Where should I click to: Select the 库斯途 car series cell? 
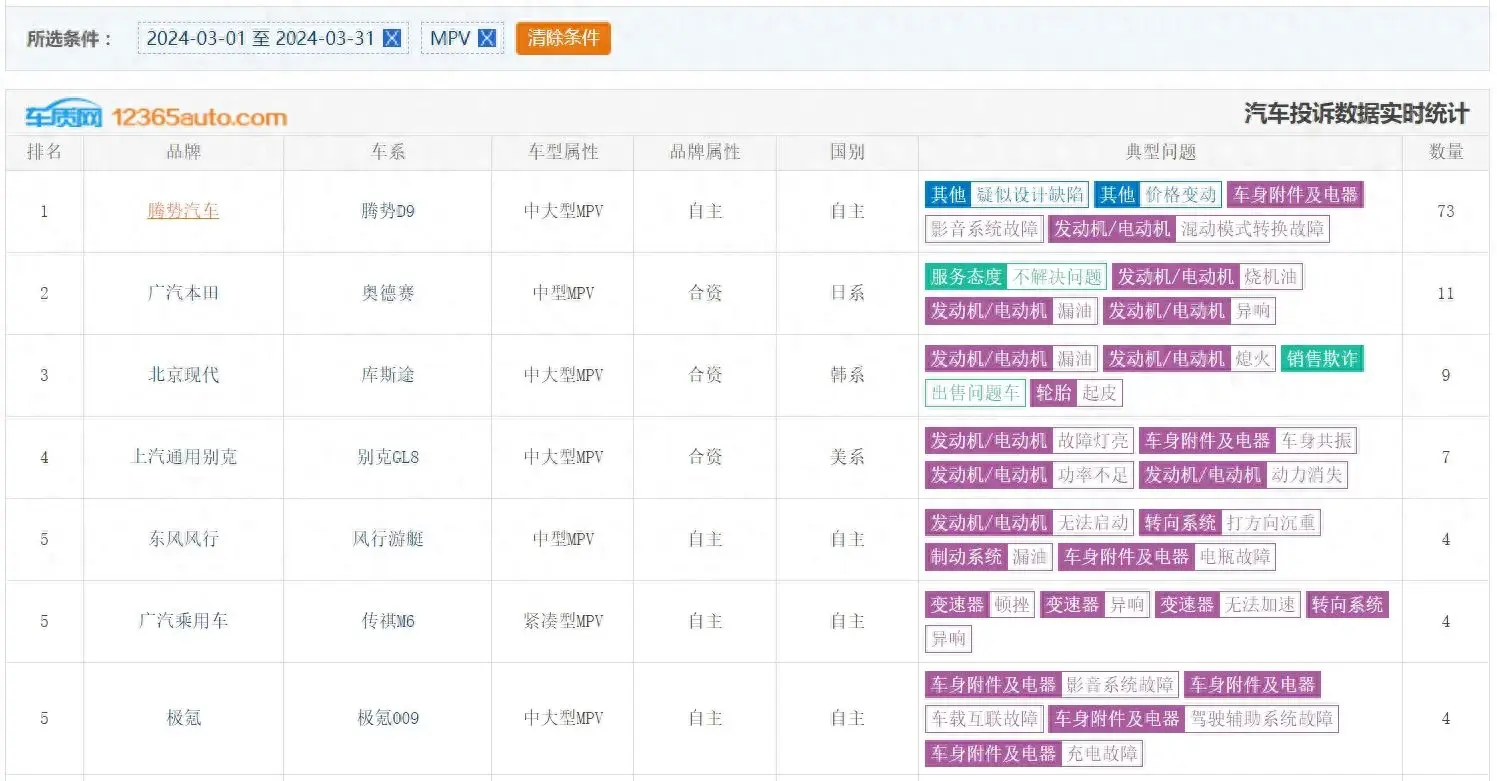pyautogui.click(x=387, y=375)
